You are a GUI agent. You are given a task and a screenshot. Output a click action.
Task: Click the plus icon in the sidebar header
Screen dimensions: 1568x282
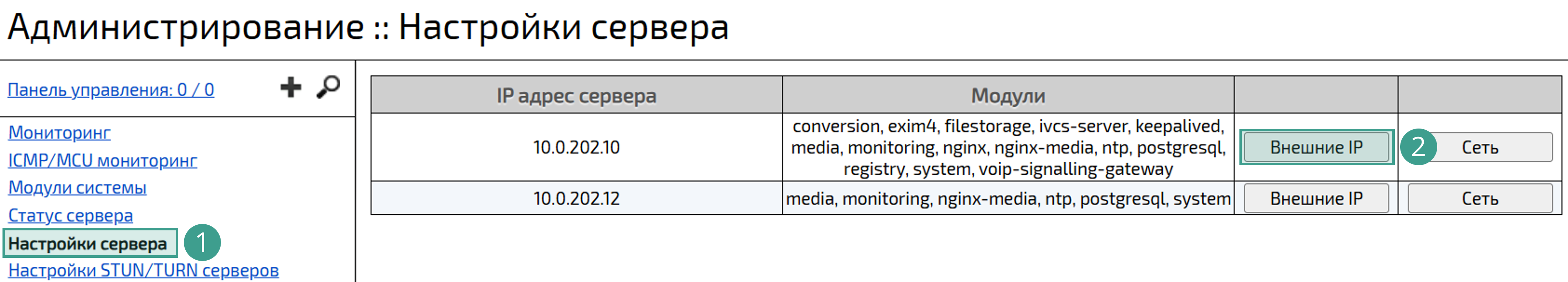[x=290, y=88]
